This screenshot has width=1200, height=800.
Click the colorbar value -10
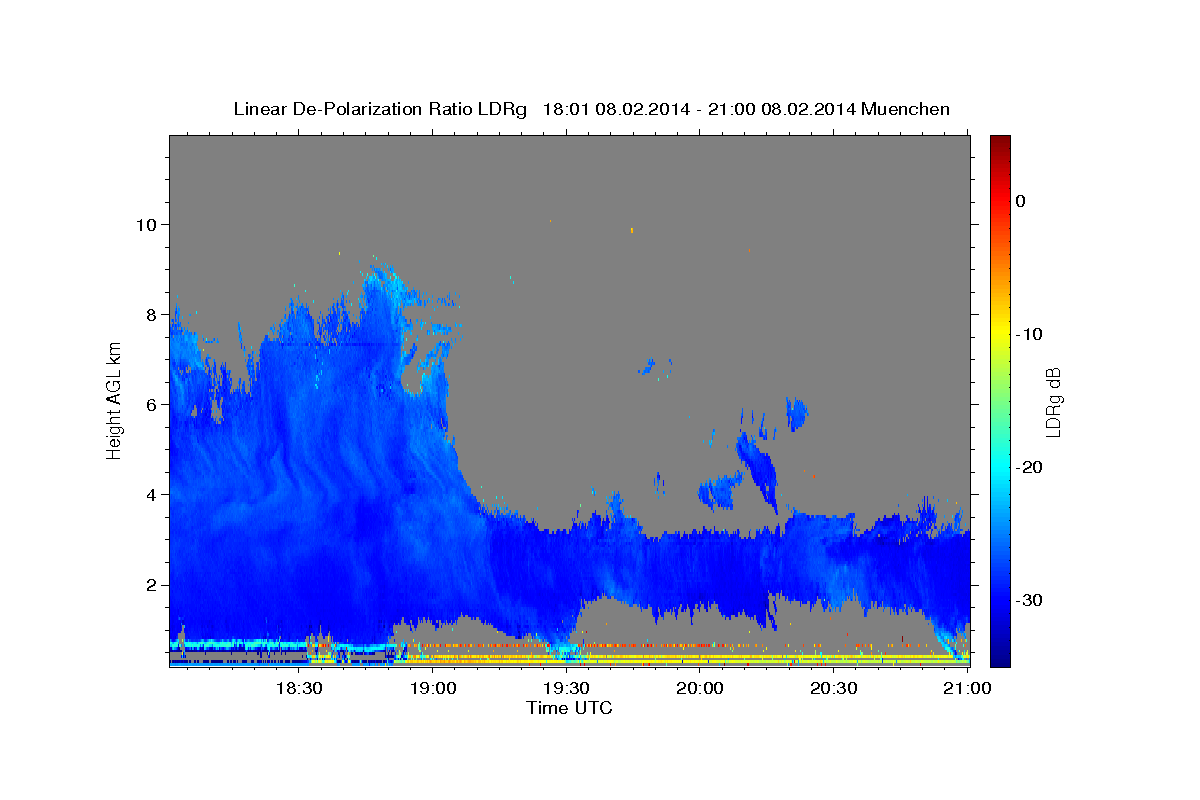pos(1029,334)
